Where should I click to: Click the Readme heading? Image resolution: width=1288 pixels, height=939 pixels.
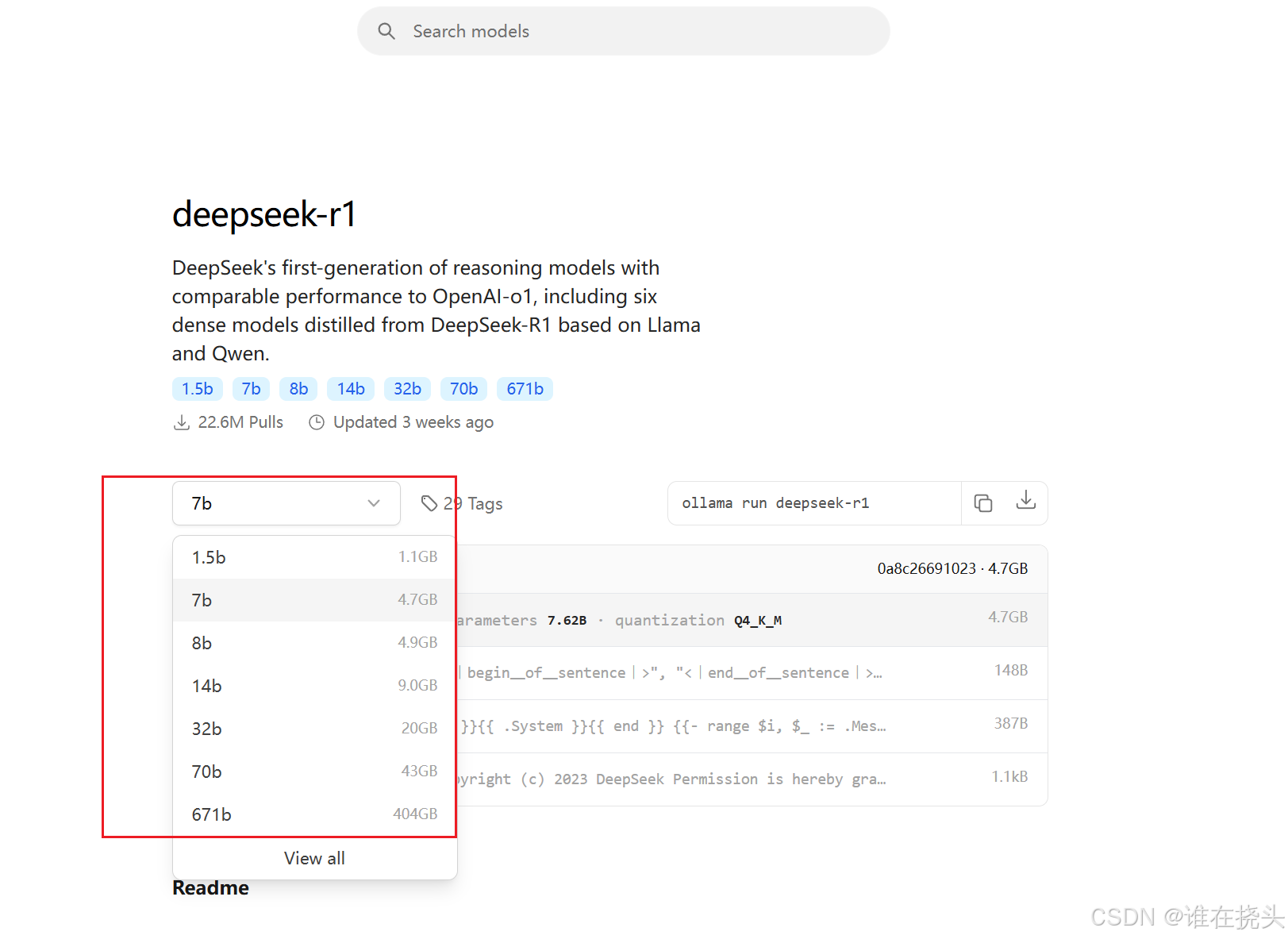(x=210, y=887)
